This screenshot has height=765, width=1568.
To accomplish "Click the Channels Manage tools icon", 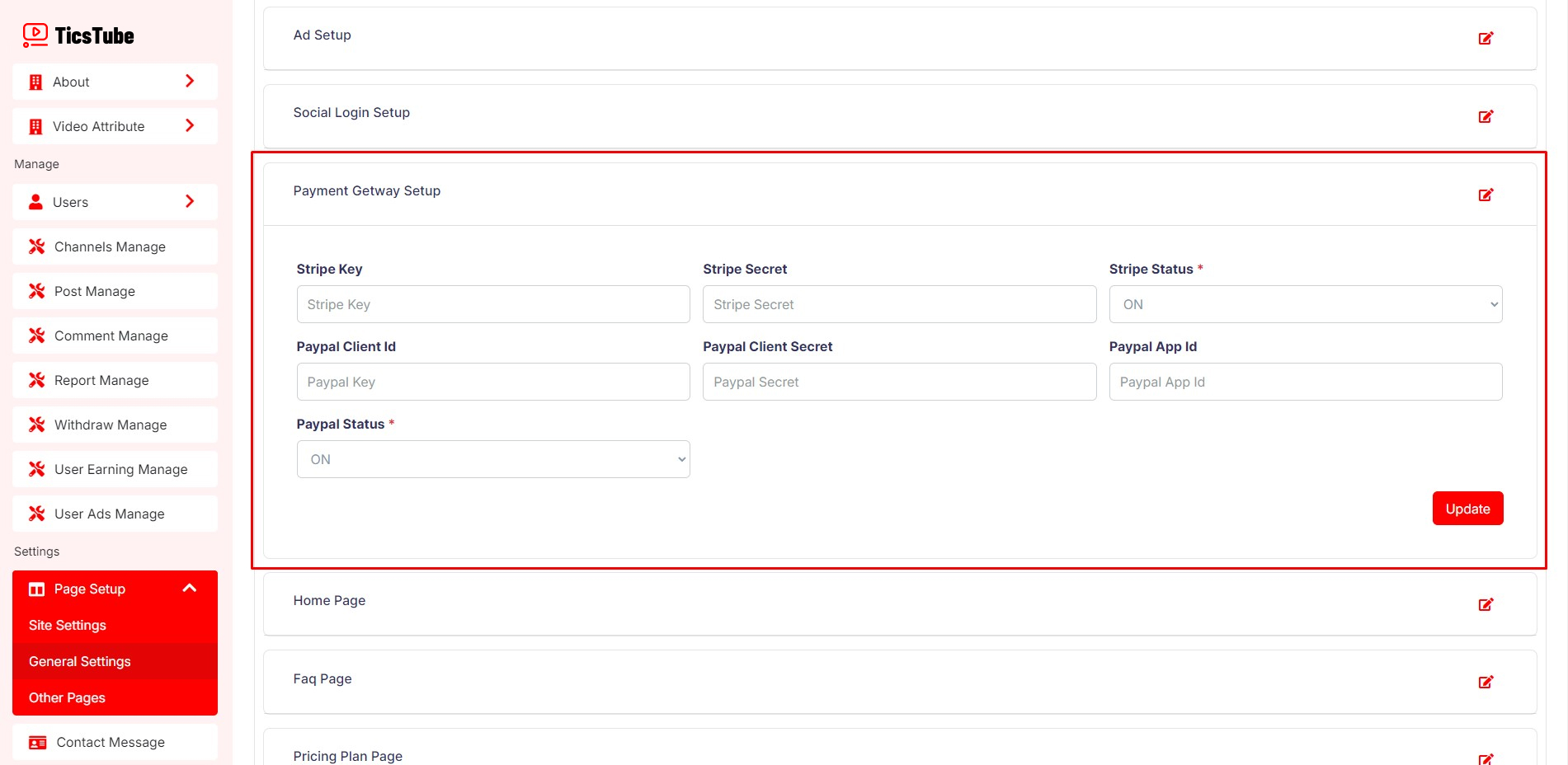I will tap(37, 246).
